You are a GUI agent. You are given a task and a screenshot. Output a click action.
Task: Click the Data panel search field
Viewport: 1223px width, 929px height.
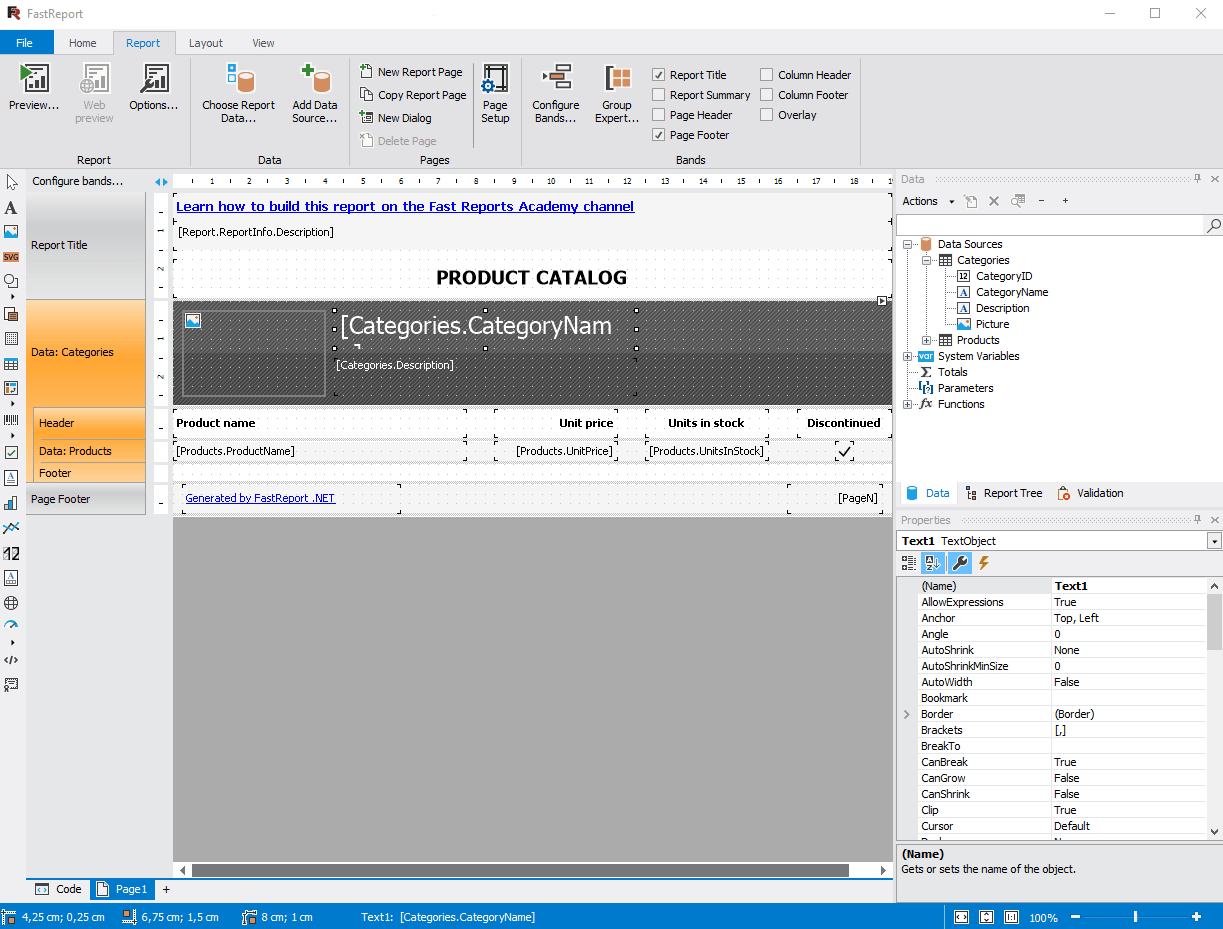pos(1050,226)
